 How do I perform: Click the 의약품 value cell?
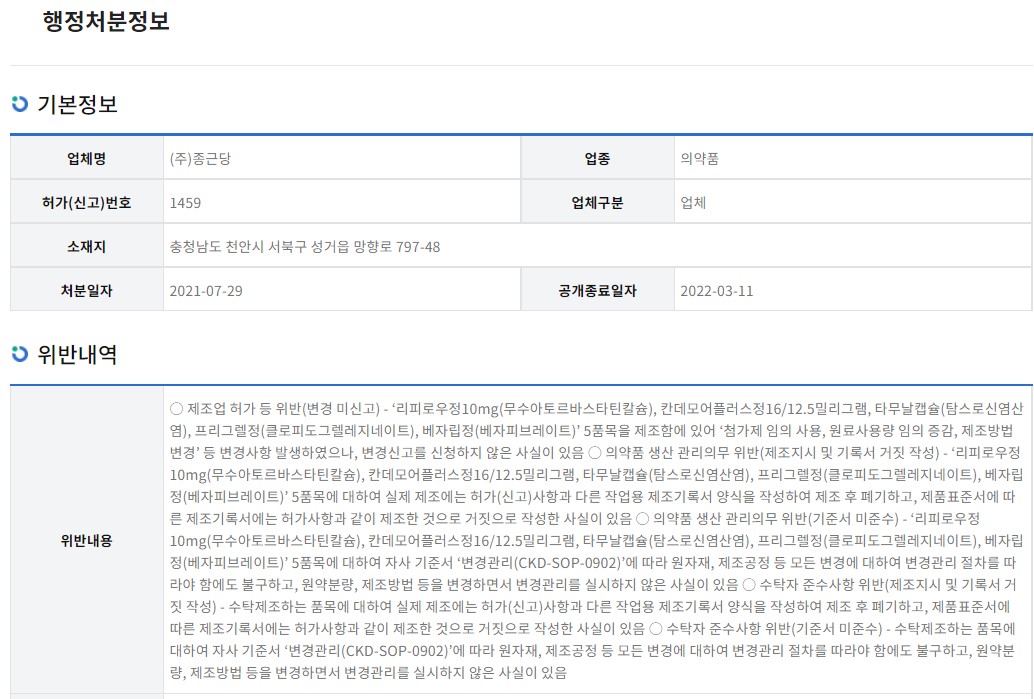(699, 158)
